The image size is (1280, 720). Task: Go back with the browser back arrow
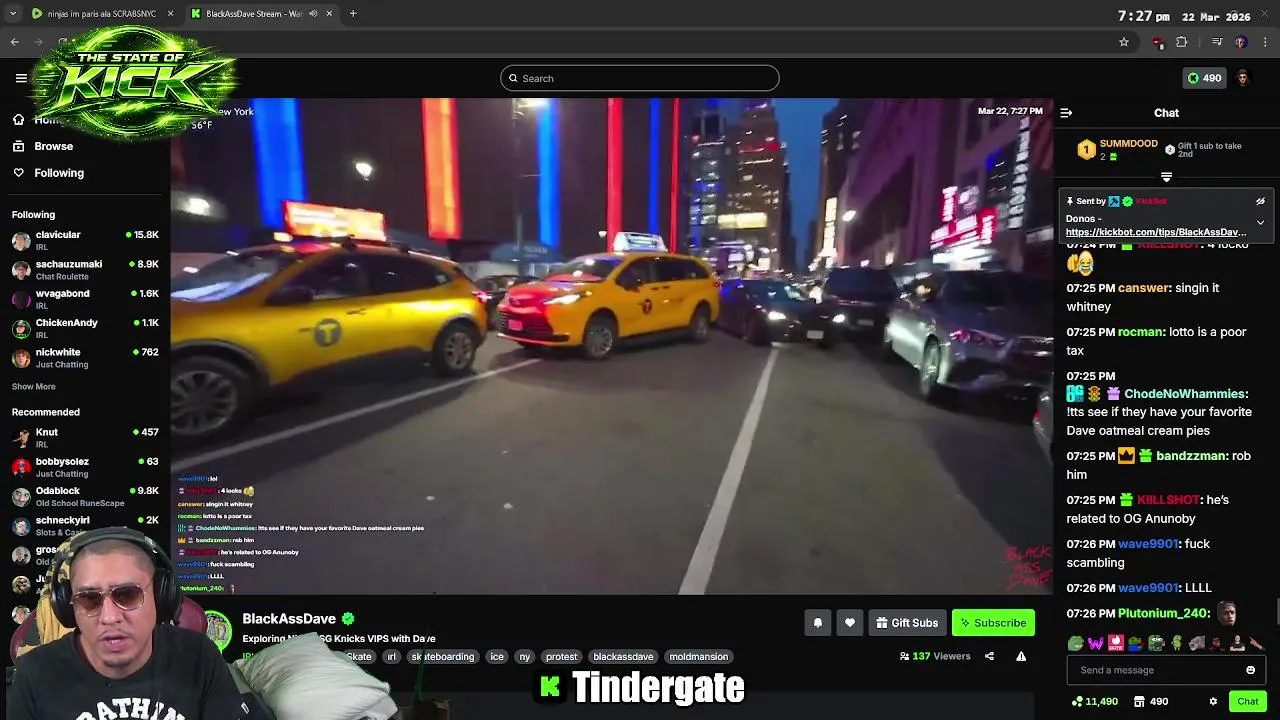point(15,42)
